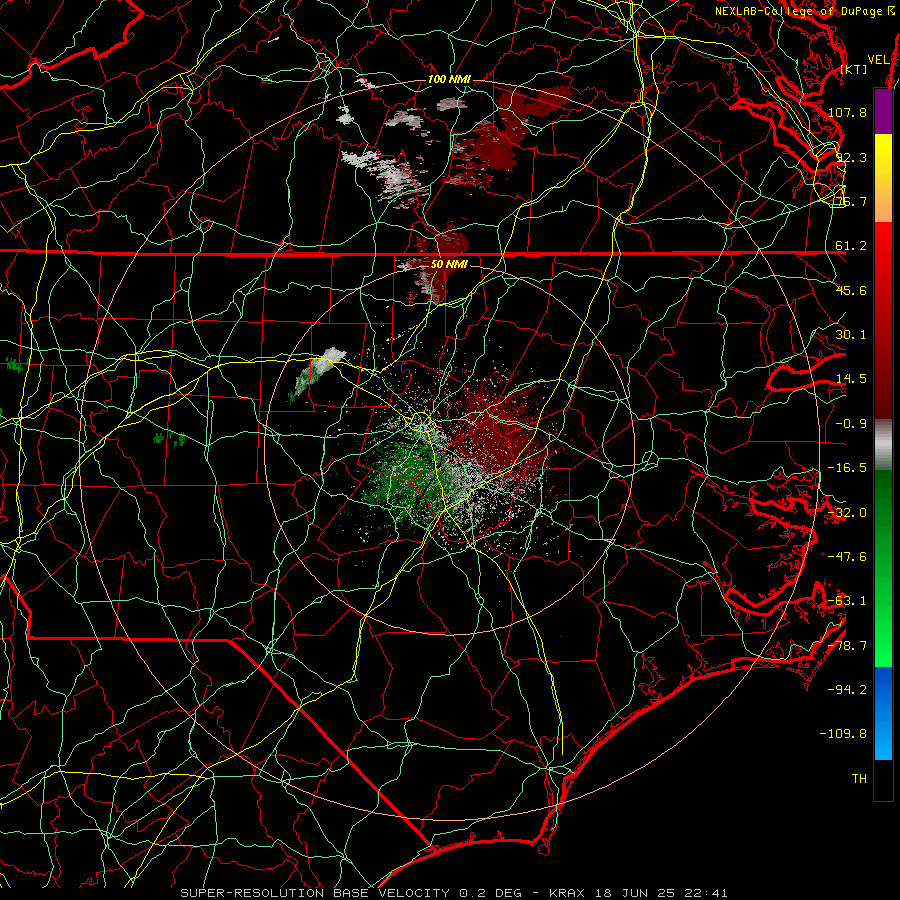Click the [KT] units label
Viewport: 900px width, 900px height.
click(854, 69)
